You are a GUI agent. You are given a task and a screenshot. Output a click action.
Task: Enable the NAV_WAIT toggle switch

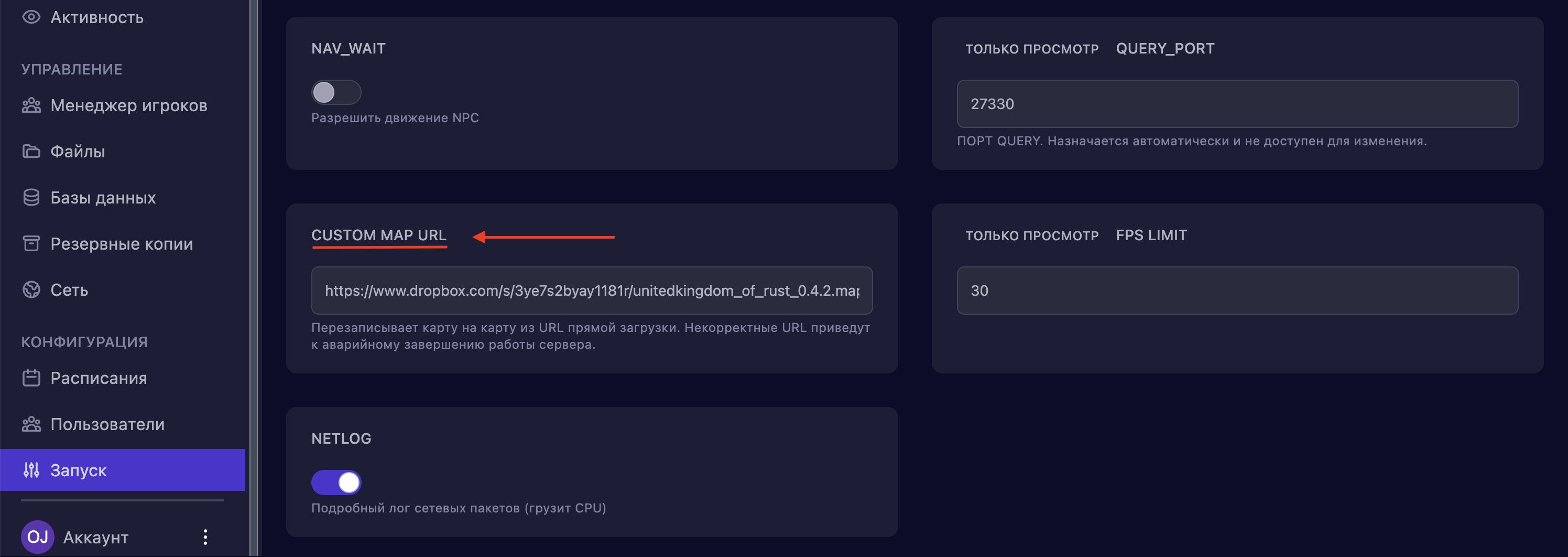(x=336, y=93)
